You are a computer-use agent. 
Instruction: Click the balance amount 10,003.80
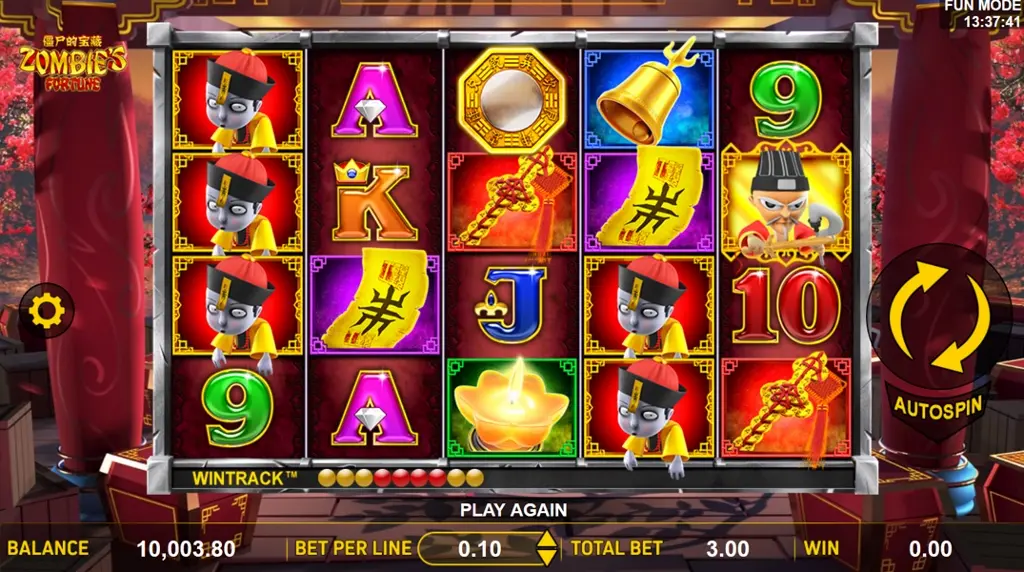[x=186, y=549]
